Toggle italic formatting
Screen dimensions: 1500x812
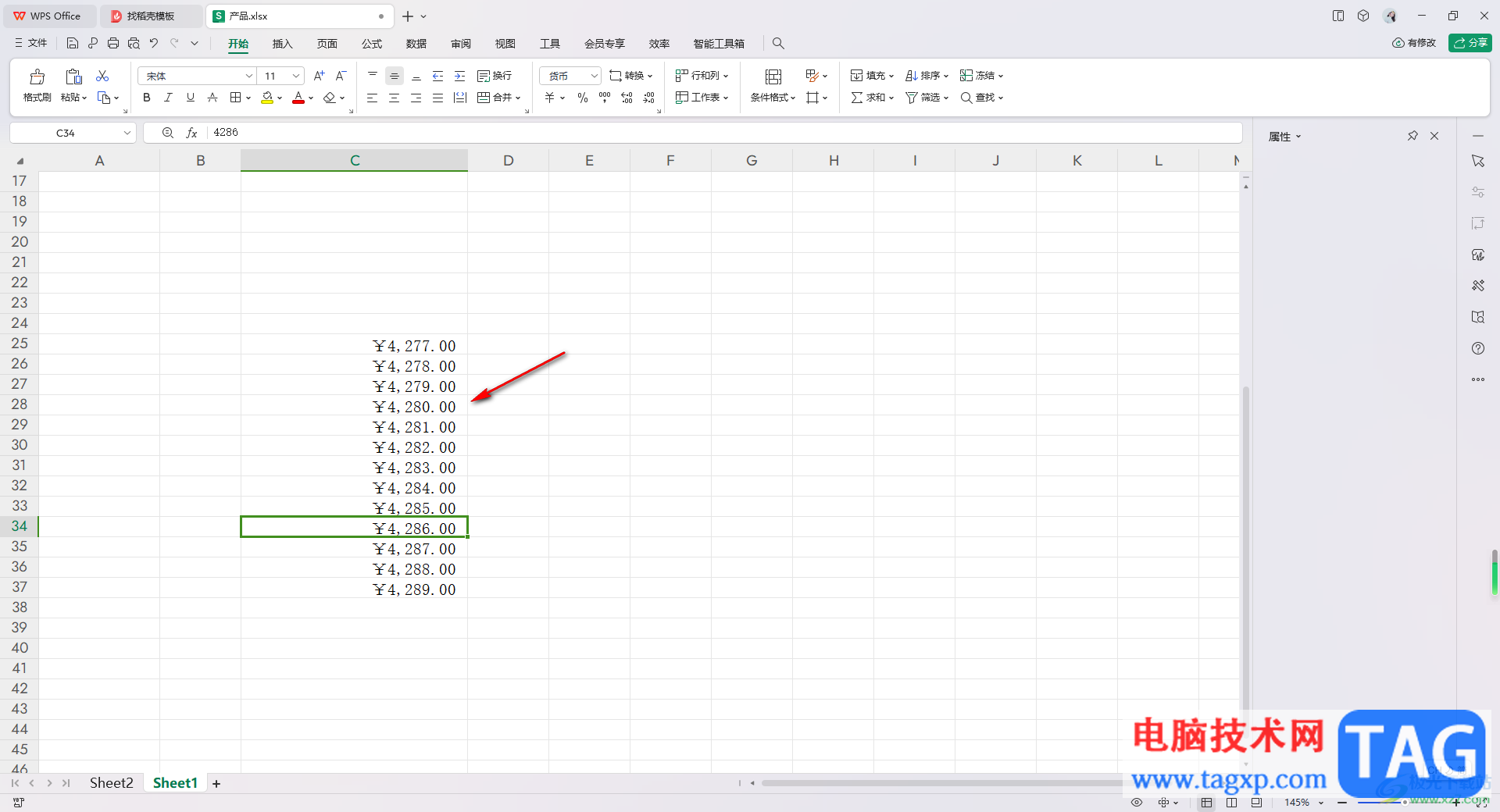point(168,98)
